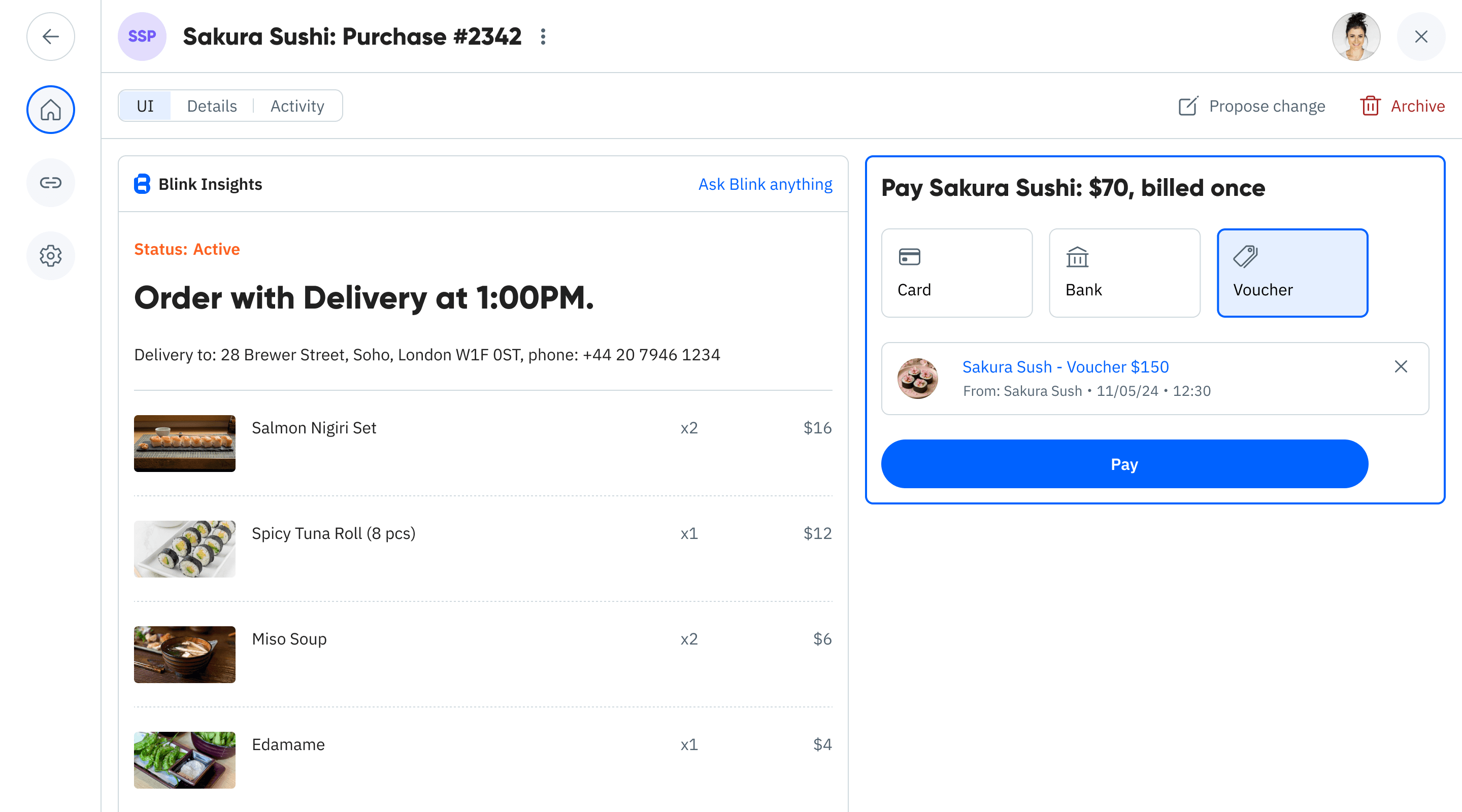Open the three-dot menu beside the purchase title

543,37
